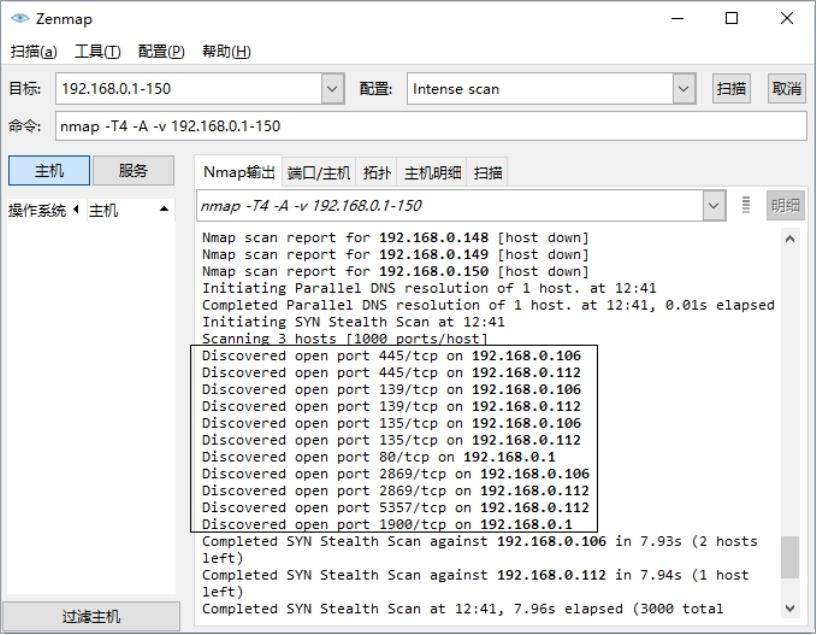This screenshot has width=817, height=635.
Task: Toggle the 主机 view button
Action: tap(49, 171)
